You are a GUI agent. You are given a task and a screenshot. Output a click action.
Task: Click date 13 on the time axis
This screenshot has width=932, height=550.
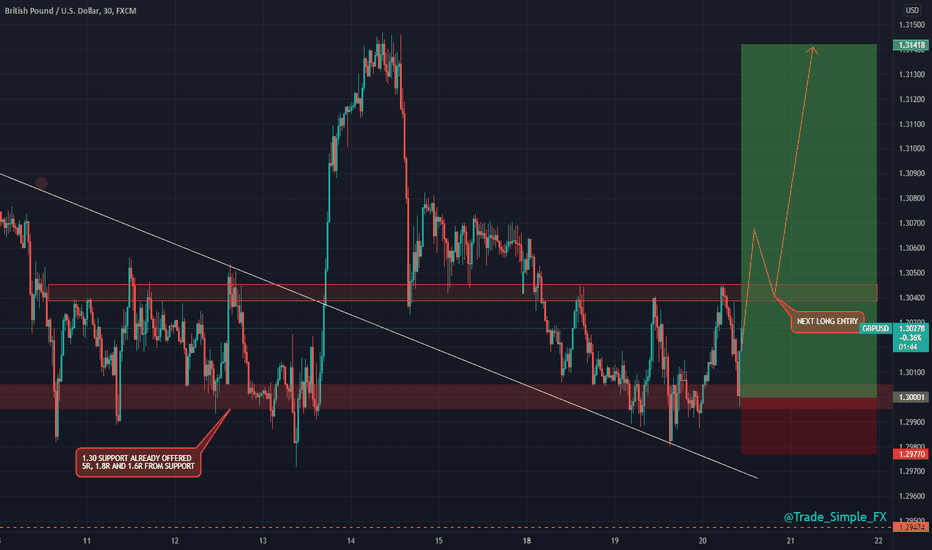click(263, 540)
